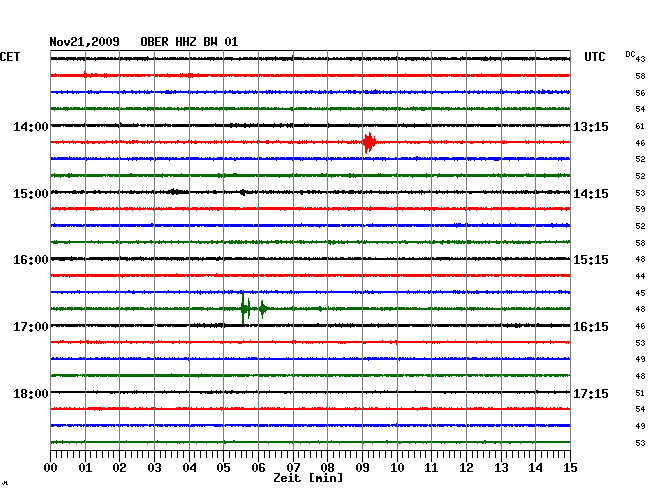
Task: Select the date text Nov21,2009
Action: 85,42
